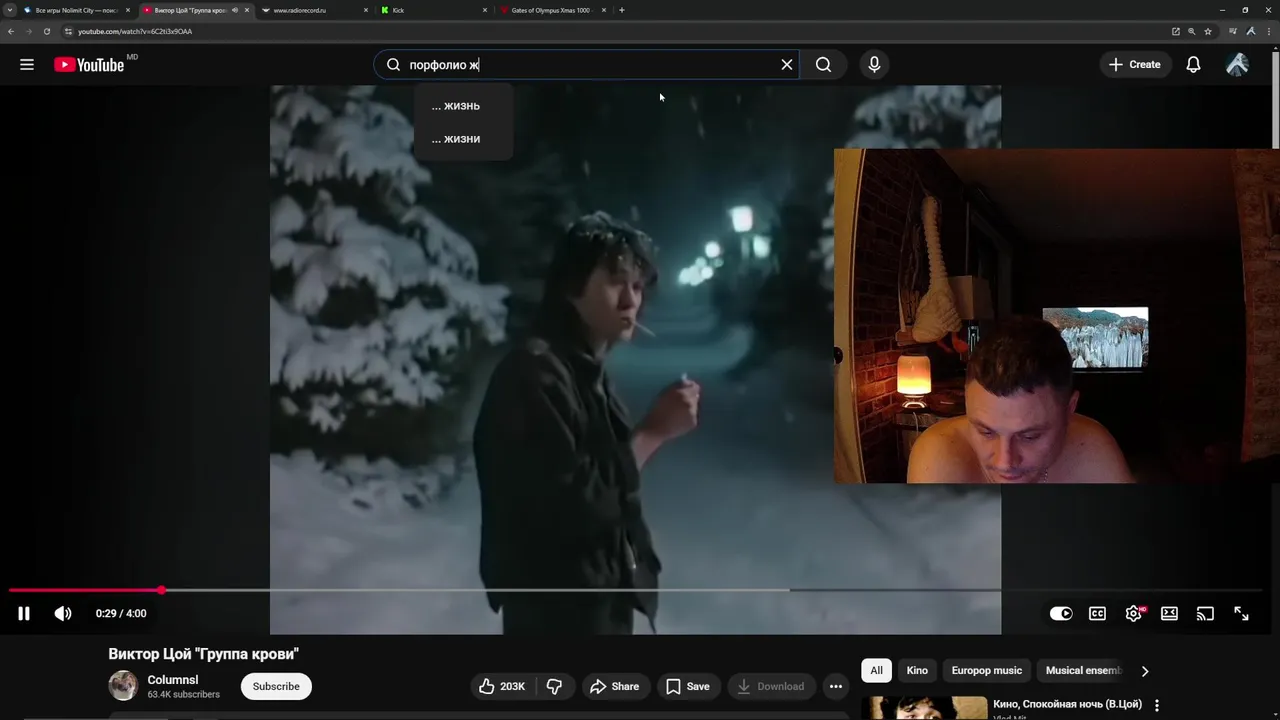Close the Виктор Цой YouTube tab

point(247,10)
